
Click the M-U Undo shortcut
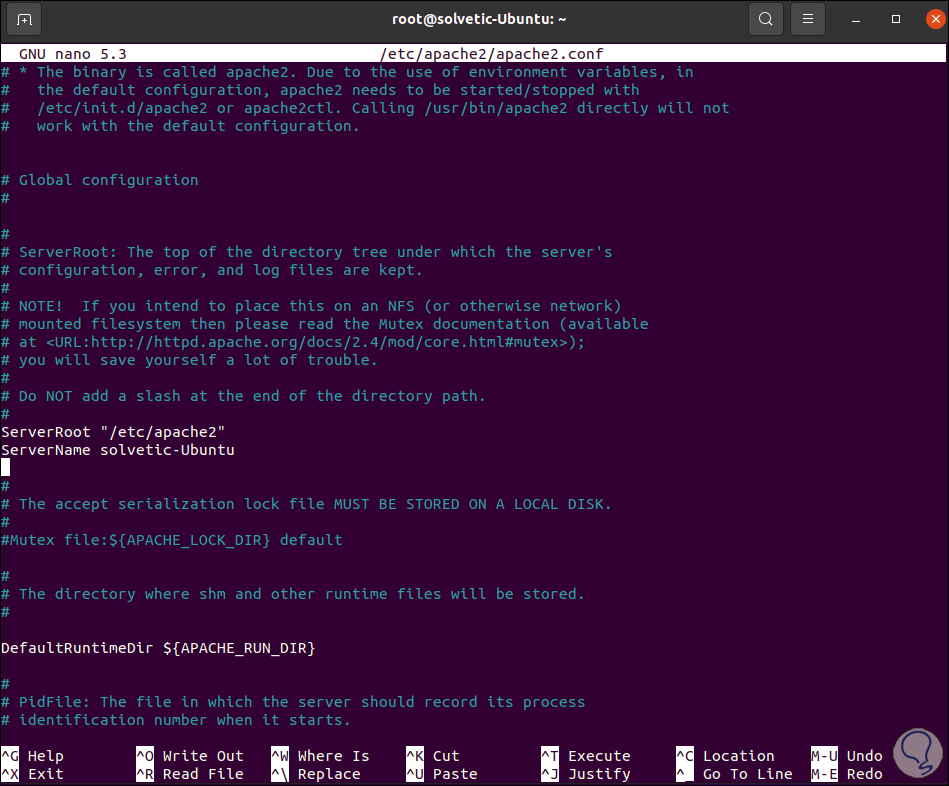click(x=847, y=756)
